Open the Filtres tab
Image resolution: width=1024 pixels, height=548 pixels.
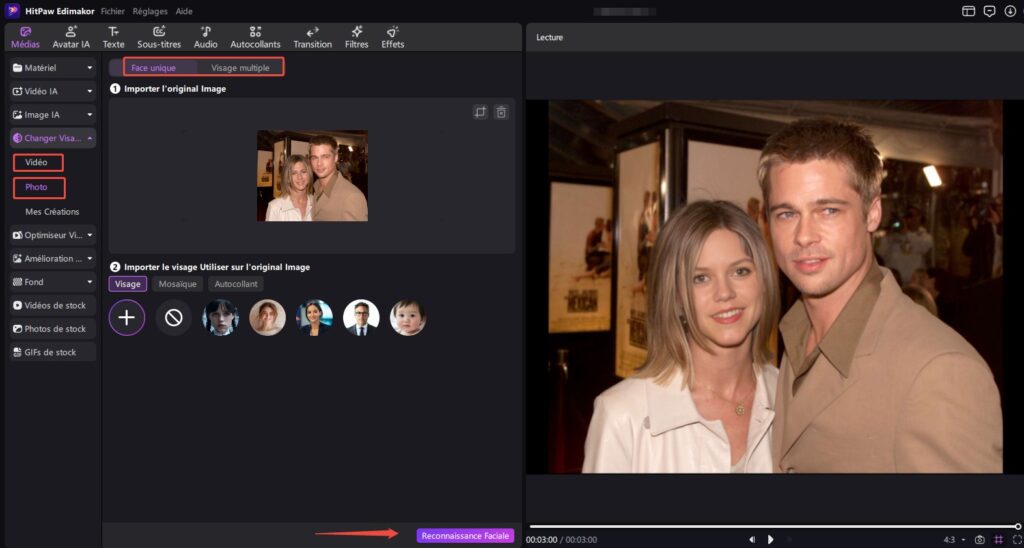[x=357, y=37]
